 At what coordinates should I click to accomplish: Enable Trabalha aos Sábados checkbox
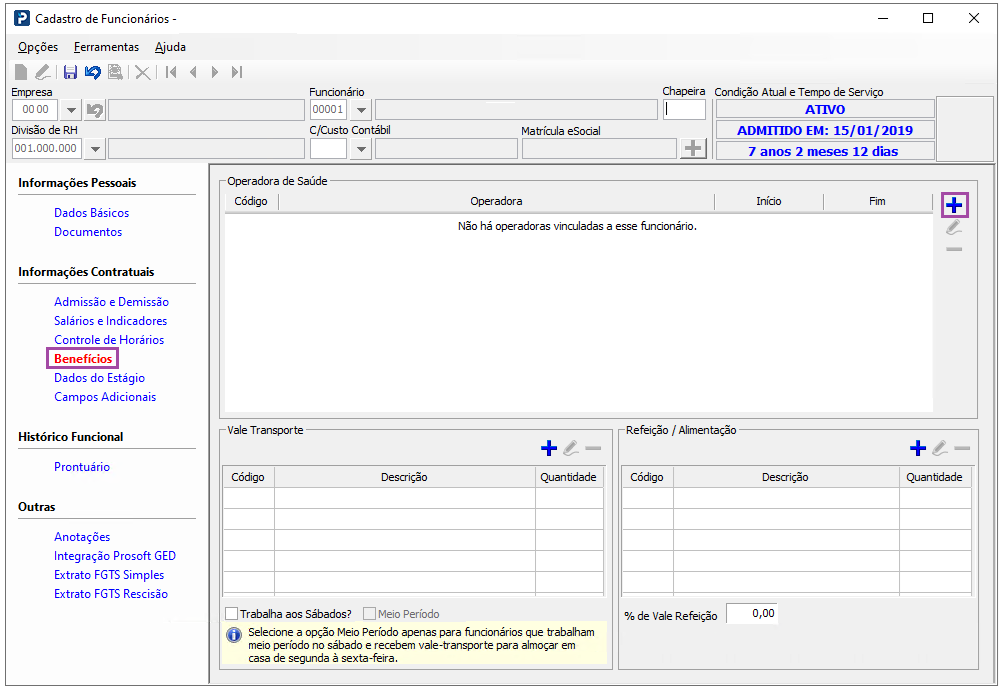pos(231,614)
